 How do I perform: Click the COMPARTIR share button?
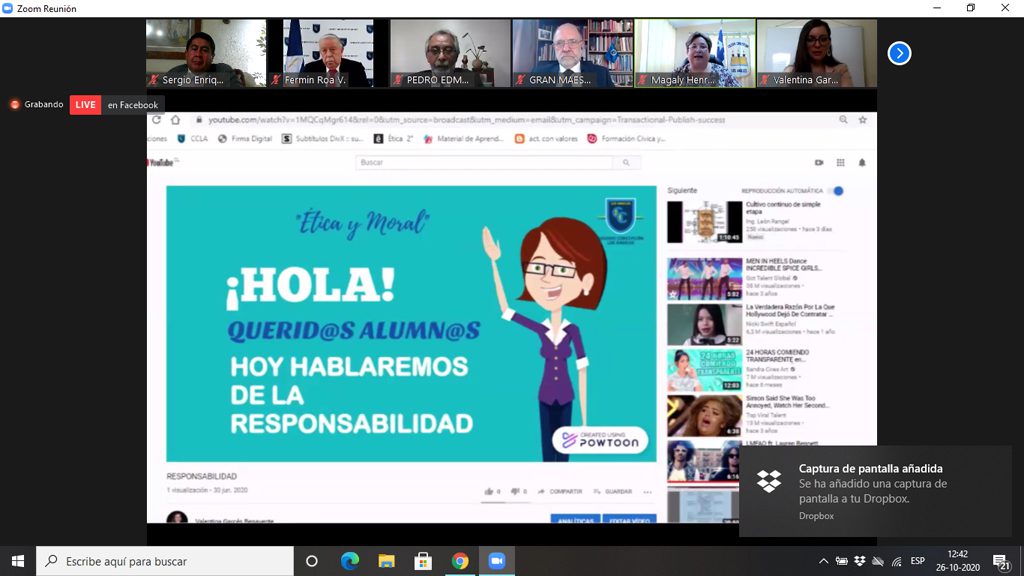pyautogui.click(x=560, y=491)
